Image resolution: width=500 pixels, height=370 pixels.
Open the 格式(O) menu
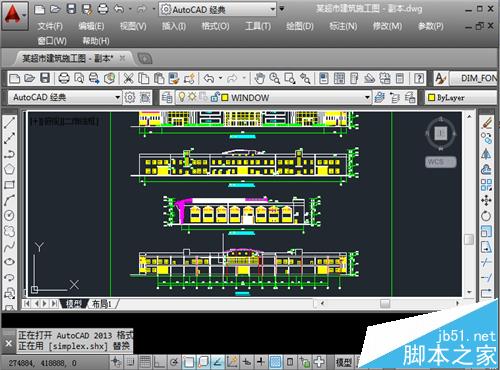coord(215,26)
